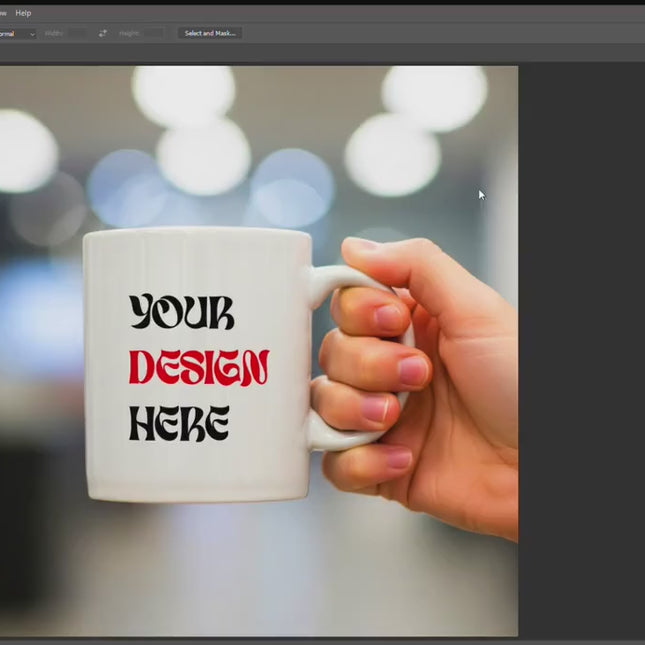Click the YOUR text on the mug
This screenshot has height=645, width=645.
[x=182, y=311]
